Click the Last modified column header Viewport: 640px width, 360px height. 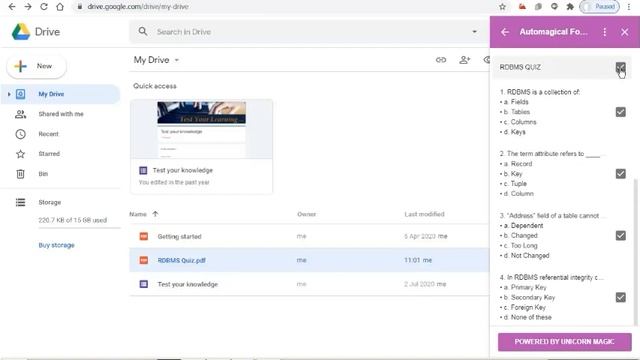[x=424, y=214]
